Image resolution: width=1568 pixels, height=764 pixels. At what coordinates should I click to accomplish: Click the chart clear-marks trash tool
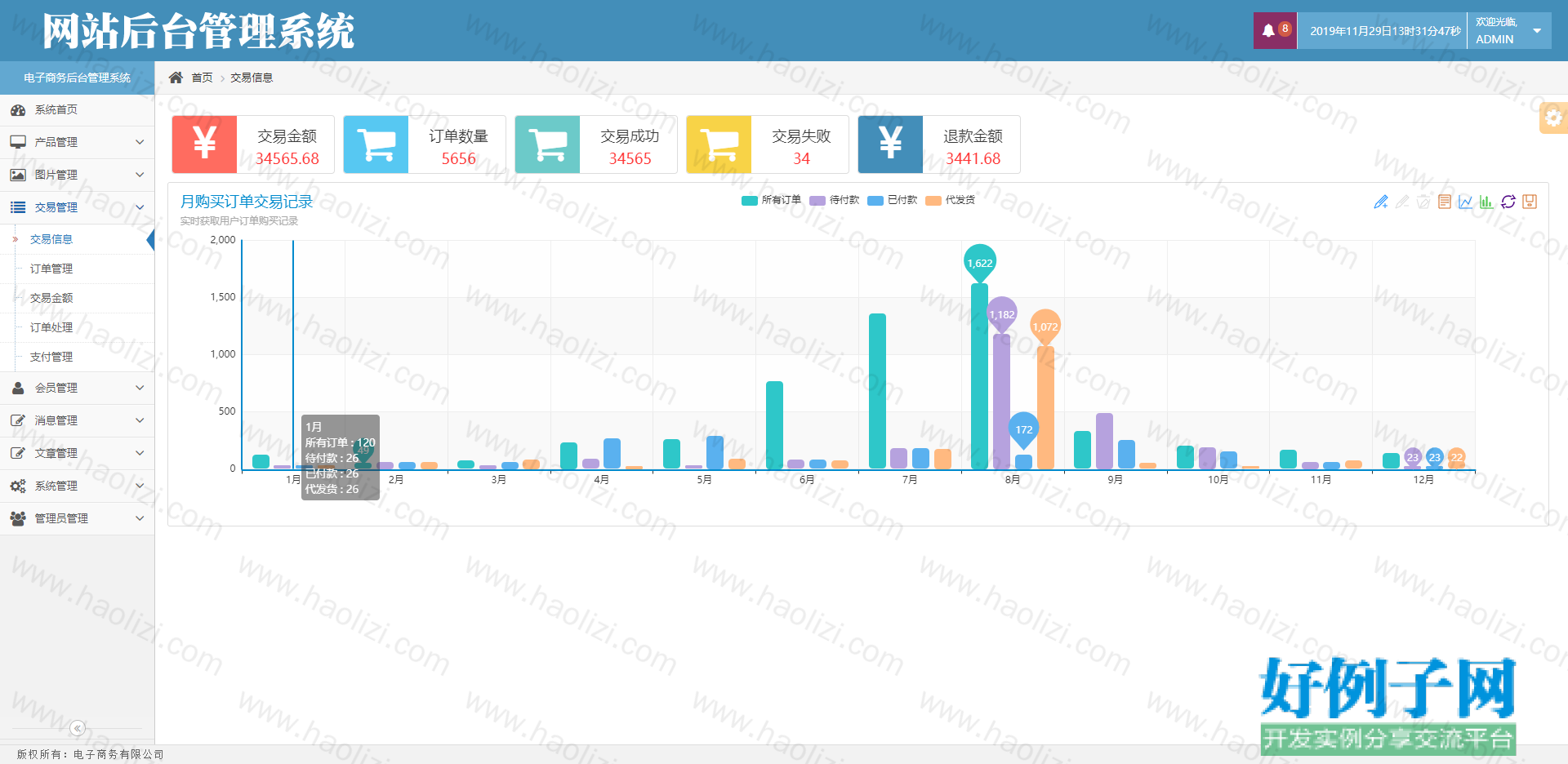point(1423,202)
